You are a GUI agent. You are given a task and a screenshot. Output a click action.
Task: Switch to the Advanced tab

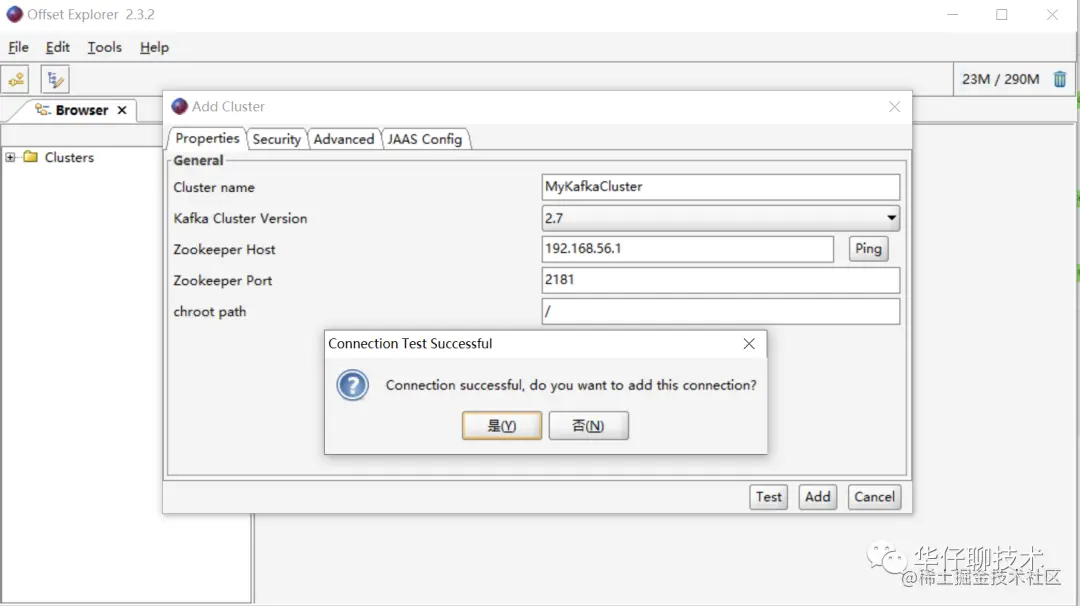pyautogui.click(x=344, y=139)
